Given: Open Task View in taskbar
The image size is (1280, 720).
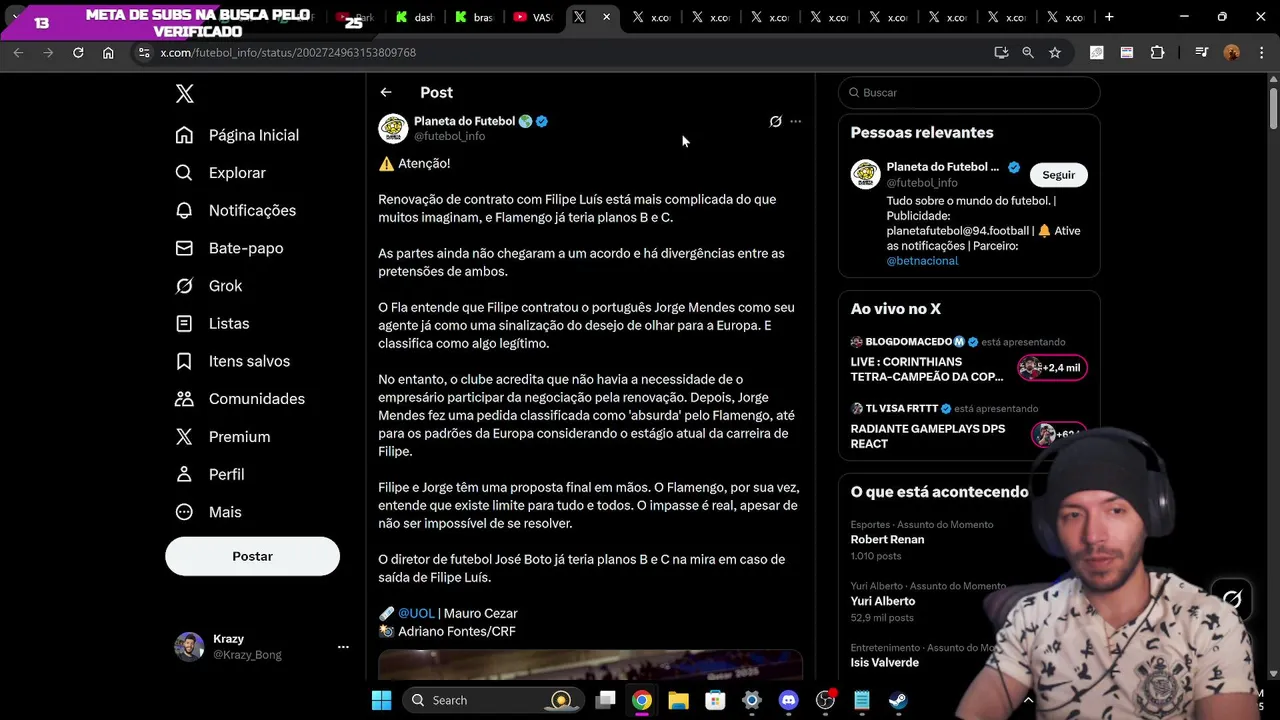Looking at the screenshot, I should [x=606, y=700].
